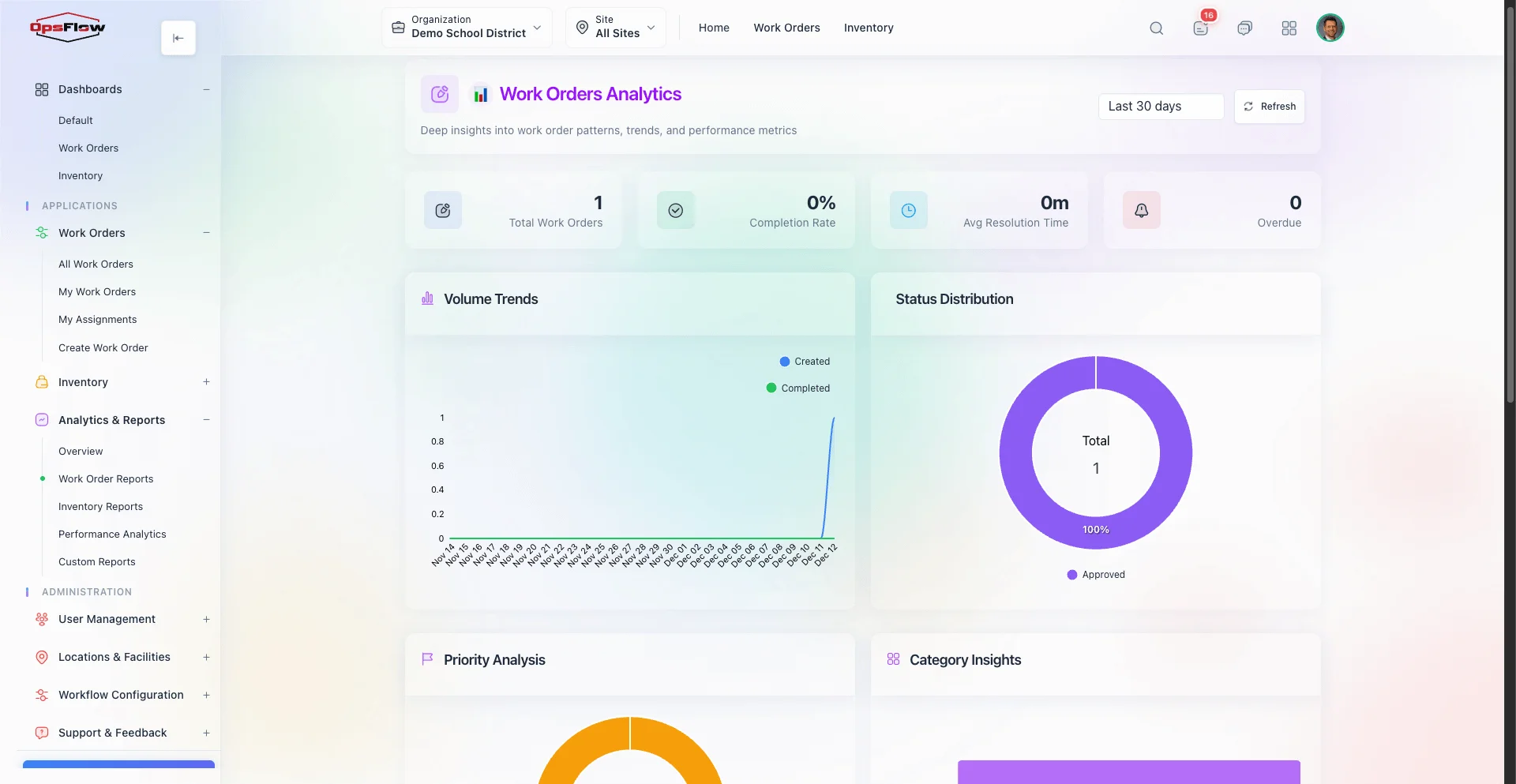Select the Work Orders sidebar icon
Image resolution: width=1516 pixels, height=784 pixels.
tap(41, 233)
